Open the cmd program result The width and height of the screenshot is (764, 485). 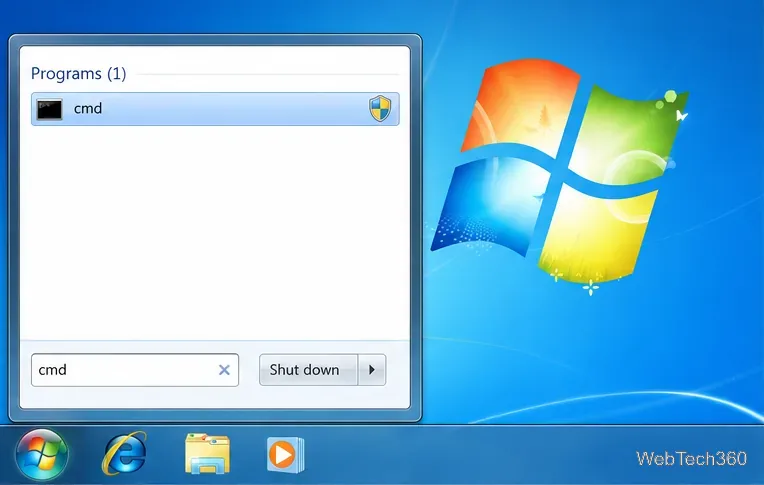pyautogui.click(x=215, y=109)
